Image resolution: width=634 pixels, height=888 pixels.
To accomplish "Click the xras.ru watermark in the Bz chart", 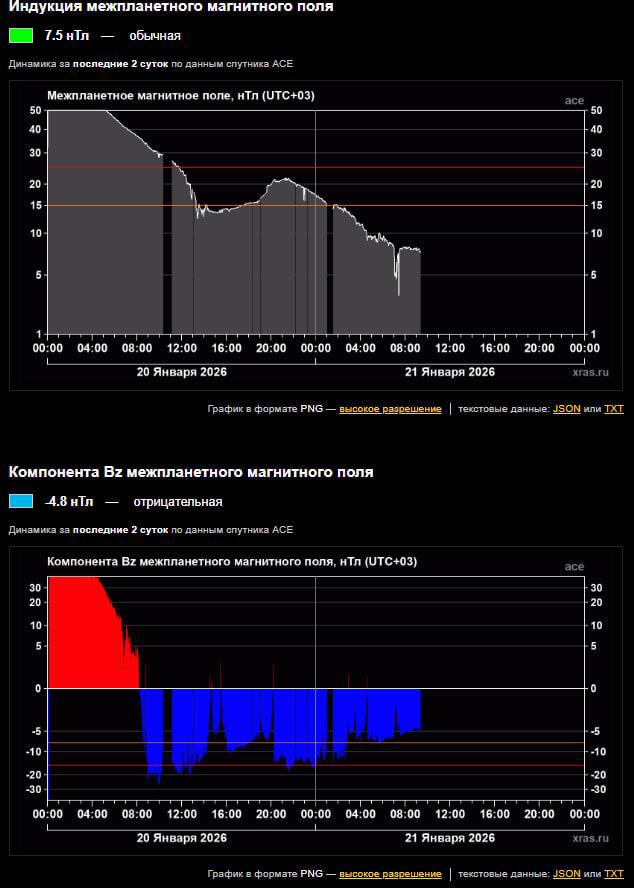I will point(589,837).
